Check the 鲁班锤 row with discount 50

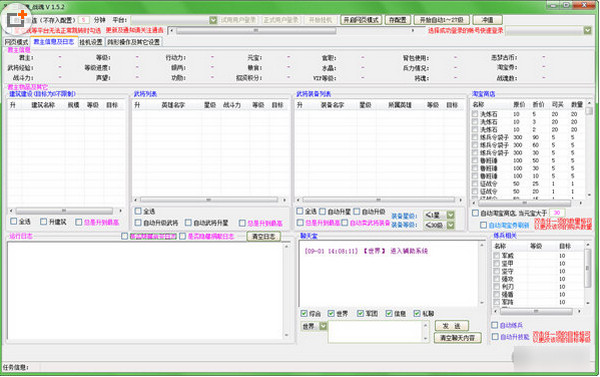[475, 160]
